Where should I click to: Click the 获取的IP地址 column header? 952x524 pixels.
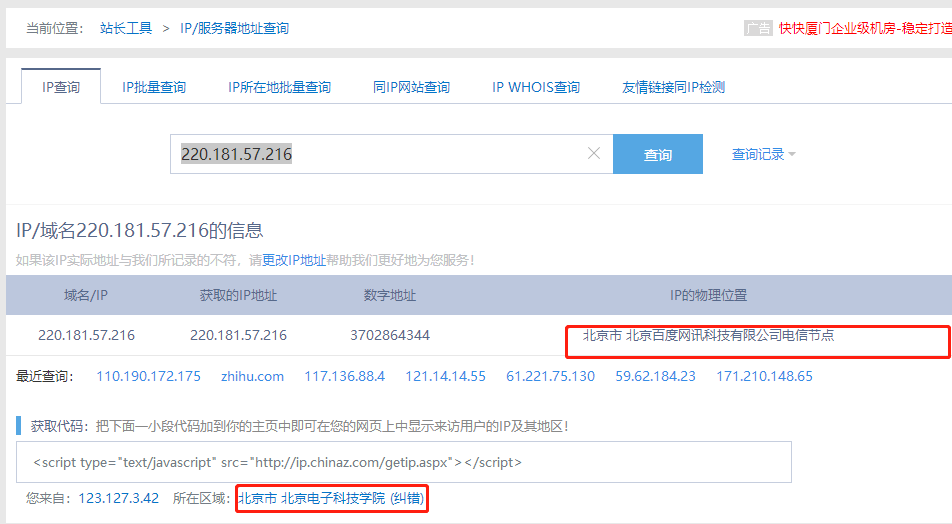(x=238, y=295)
